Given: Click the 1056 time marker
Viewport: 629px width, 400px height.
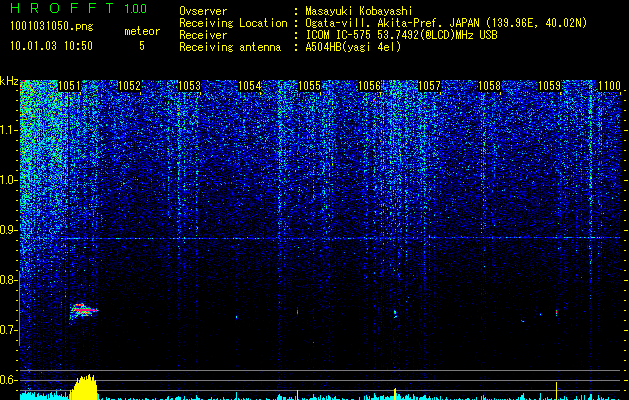Looking at the screenshot, I should 369,86.
